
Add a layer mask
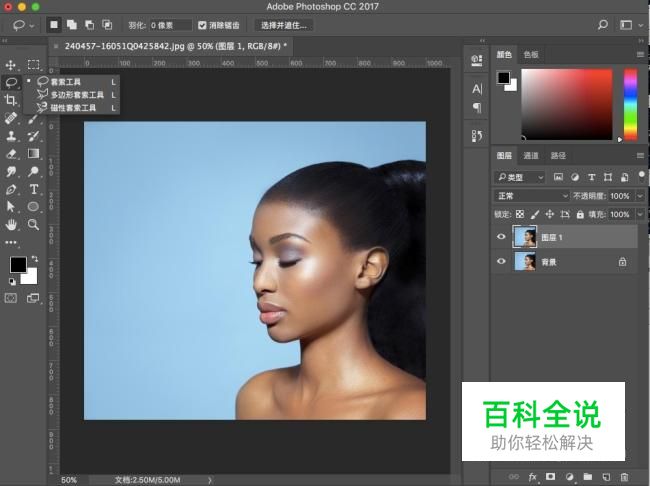551,476
